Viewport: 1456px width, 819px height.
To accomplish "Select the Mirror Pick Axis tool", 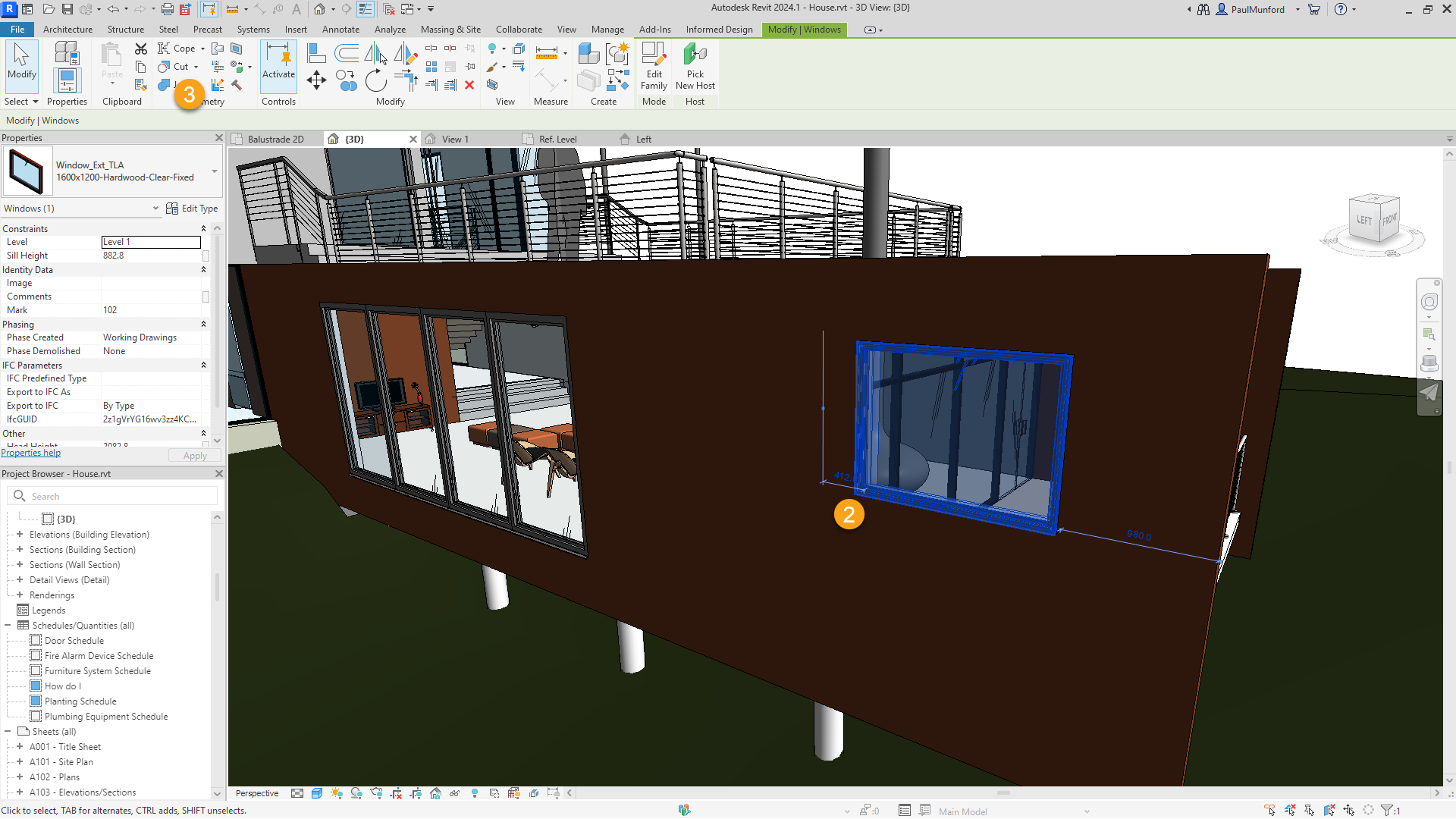I will coord(376,53).
